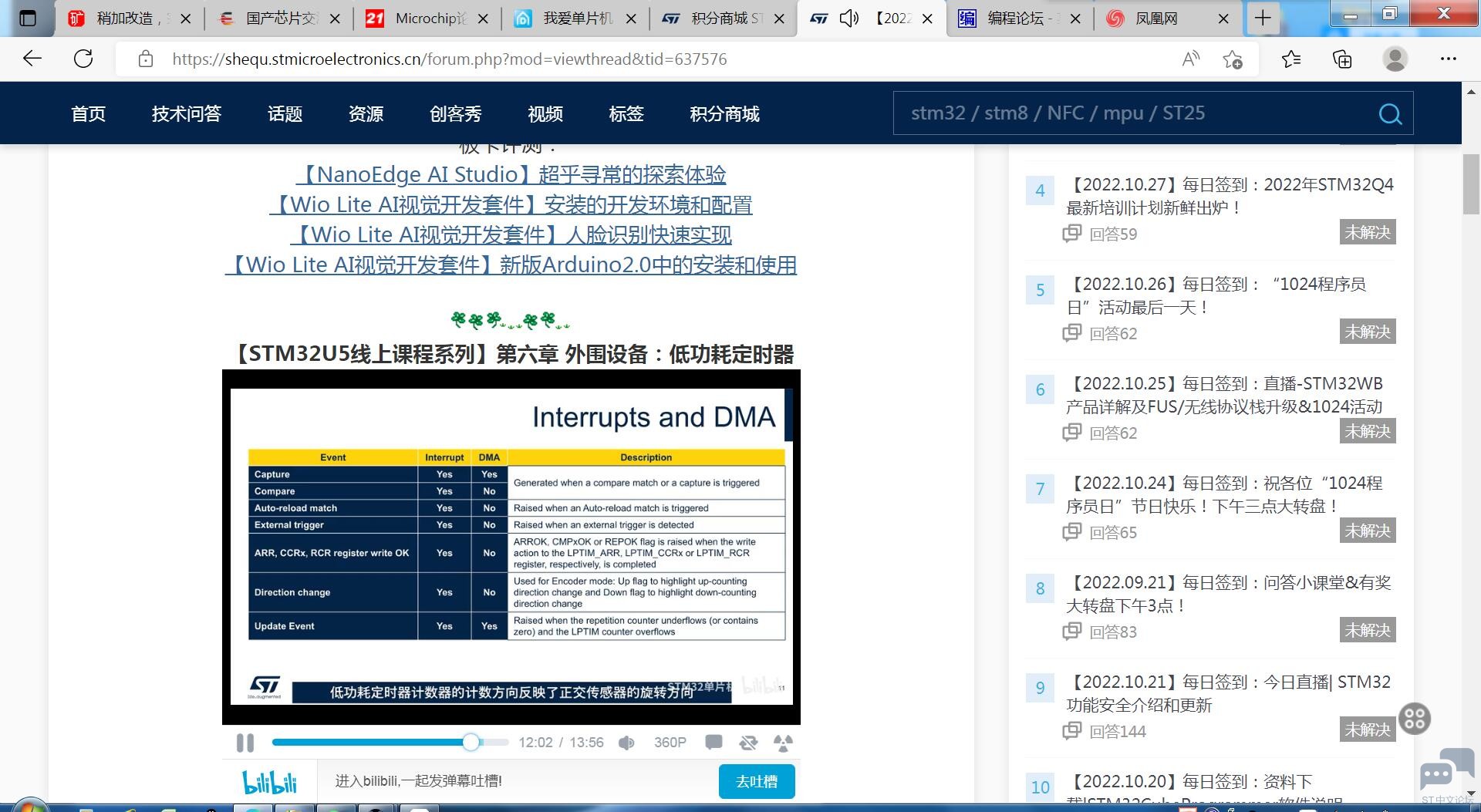Click the site search magnifier icon
The width and height of the screenshot is (1481, 812).
(x=1390, y=114)
